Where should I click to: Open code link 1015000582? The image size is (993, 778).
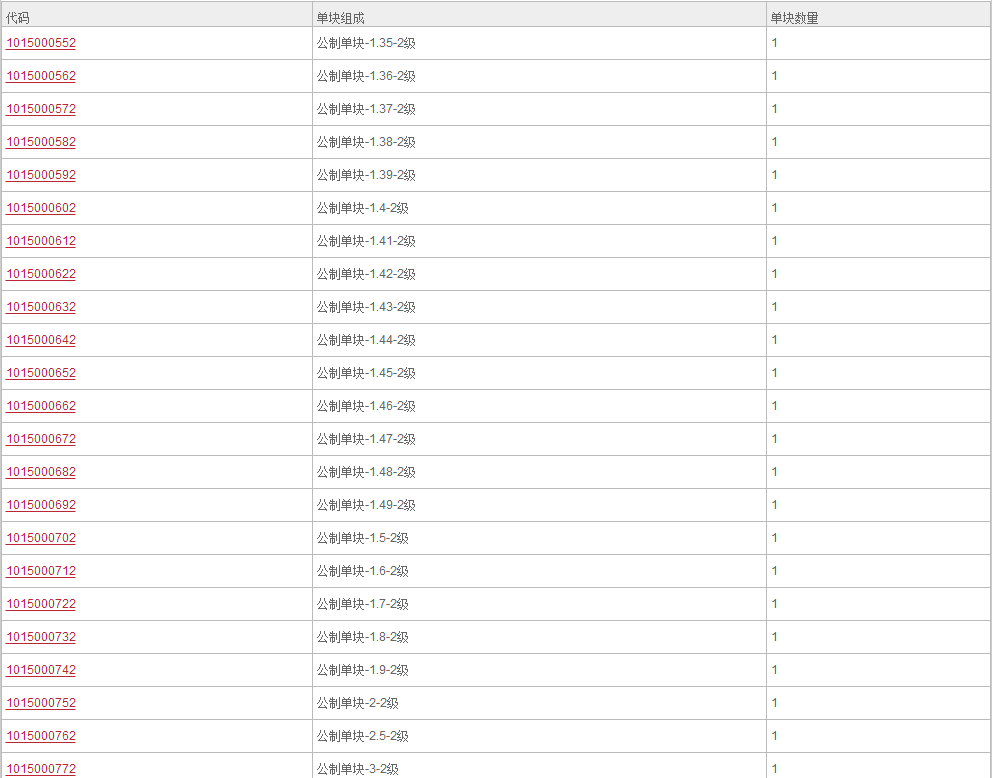click(41, 142)
